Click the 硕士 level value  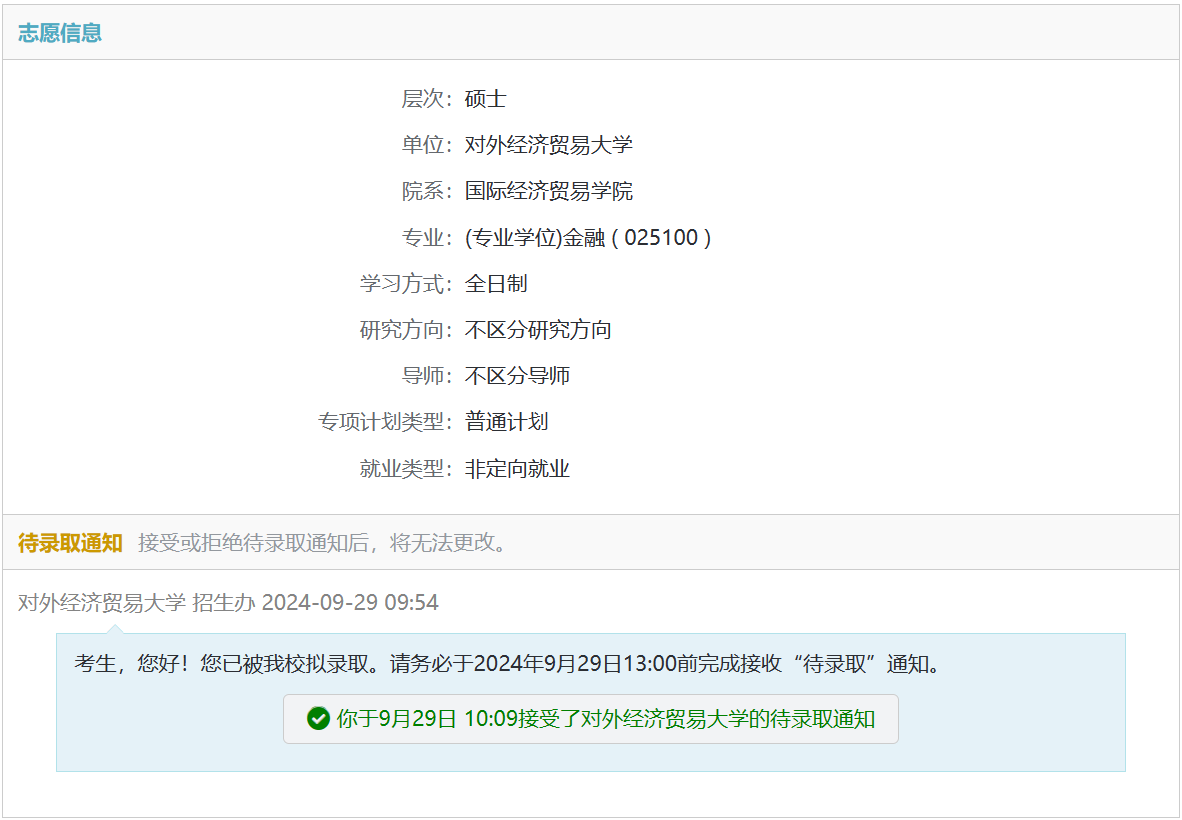pos(485,99)
